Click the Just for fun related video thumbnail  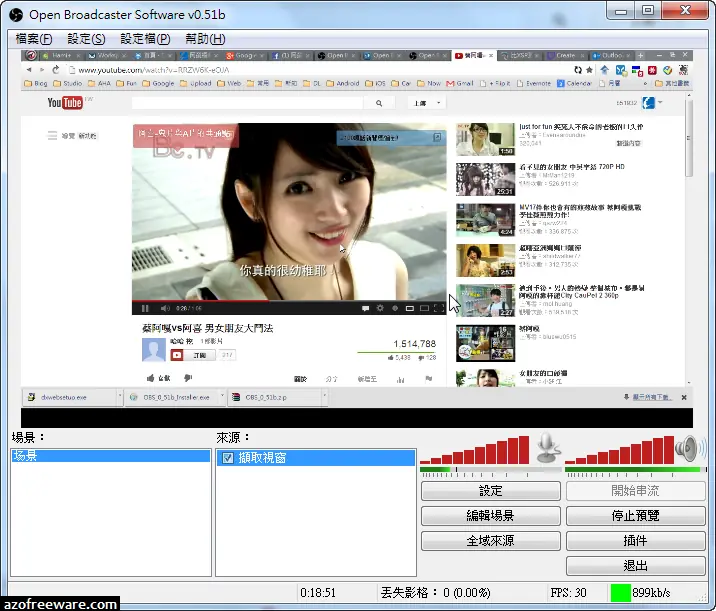coord(485,139)
